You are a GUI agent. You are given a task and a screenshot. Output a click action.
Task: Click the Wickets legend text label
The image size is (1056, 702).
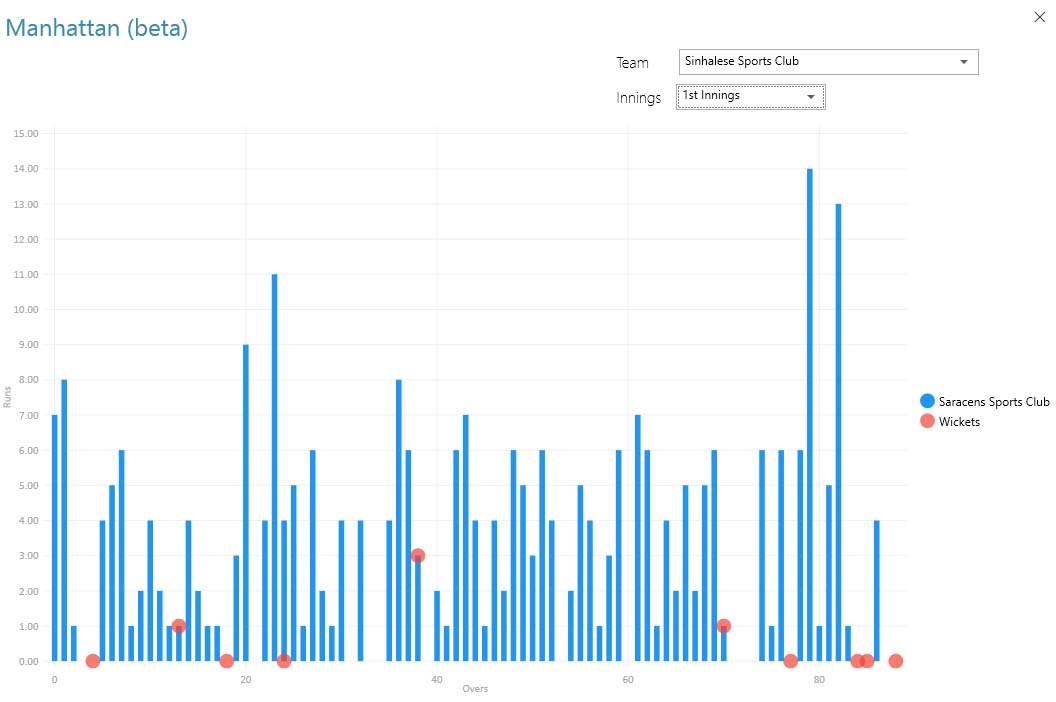coord(959,422)
